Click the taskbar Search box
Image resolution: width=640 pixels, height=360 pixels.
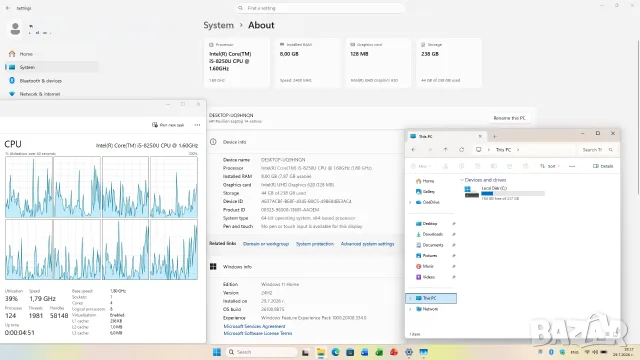261,352
